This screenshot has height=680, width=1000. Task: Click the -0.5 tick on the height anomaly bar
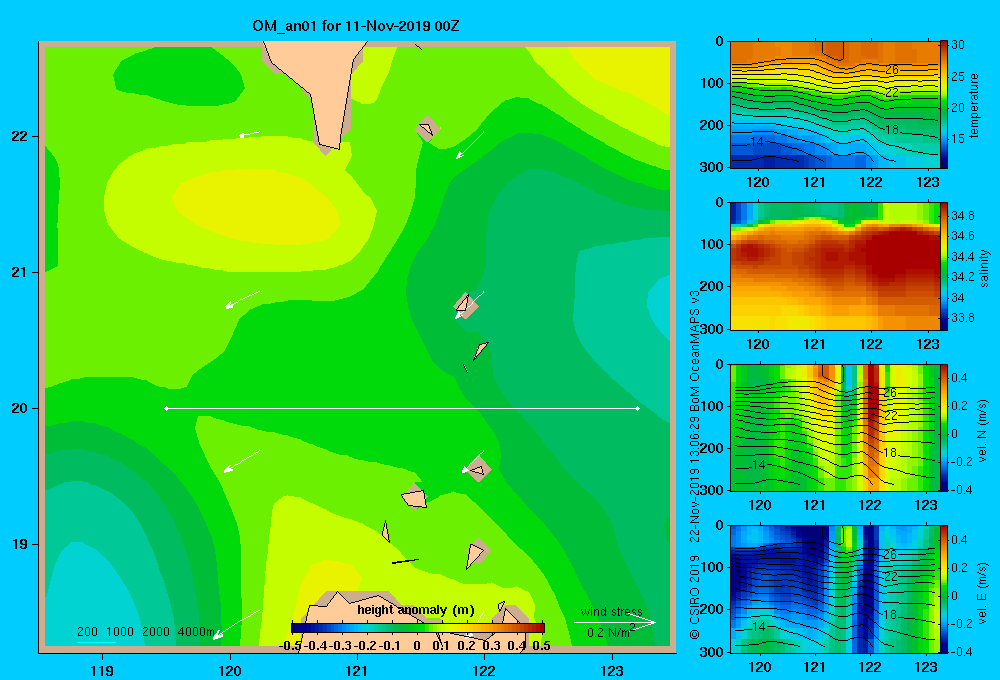[290, 646]
